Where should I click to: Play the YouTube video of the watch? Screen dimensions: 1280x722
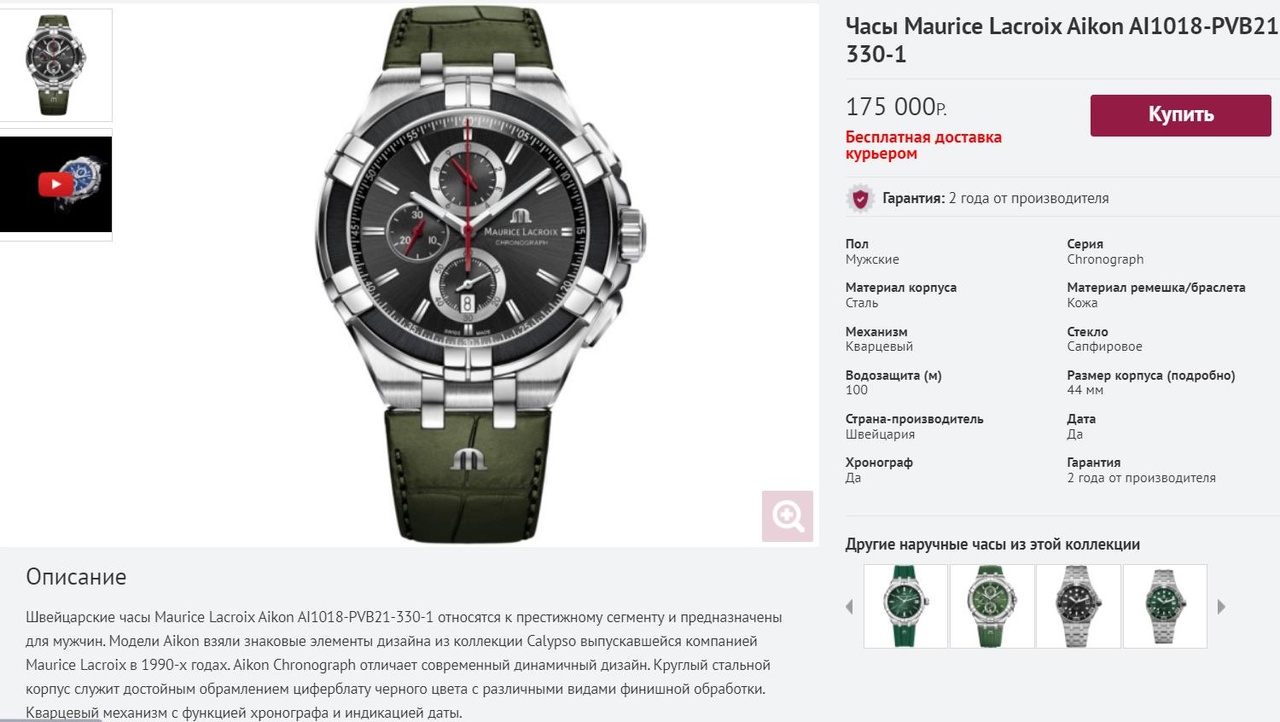pos(56,184)
